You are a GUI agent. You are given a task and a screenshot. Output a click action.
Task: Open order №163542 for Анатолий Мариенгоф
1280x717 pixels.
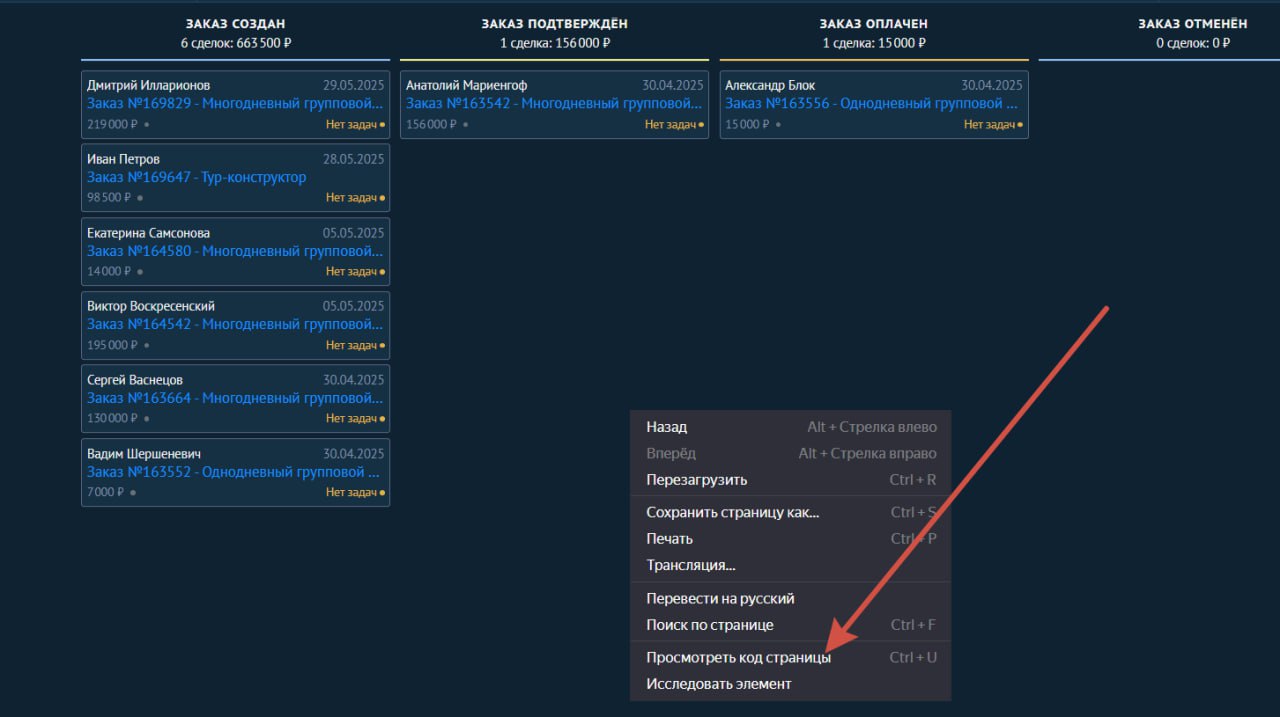click(x=554, y=103)
